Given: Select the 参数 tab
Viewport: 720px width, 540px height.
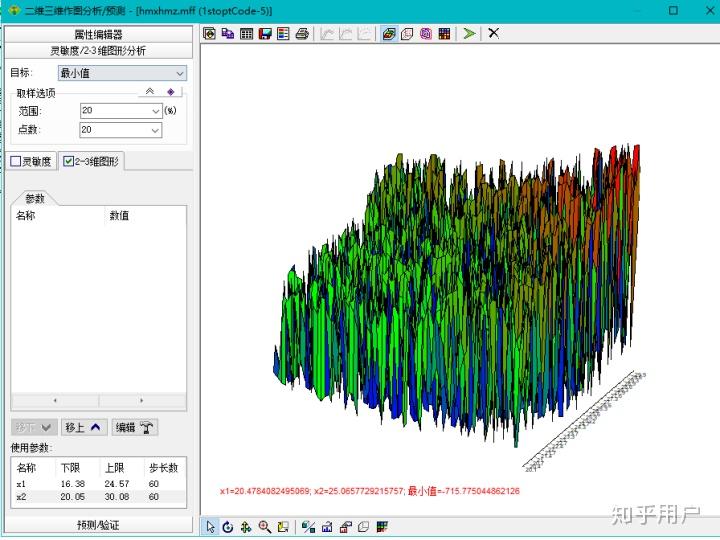Looking at the screenshot, I should pyautogui.click(x=35, y=198).
